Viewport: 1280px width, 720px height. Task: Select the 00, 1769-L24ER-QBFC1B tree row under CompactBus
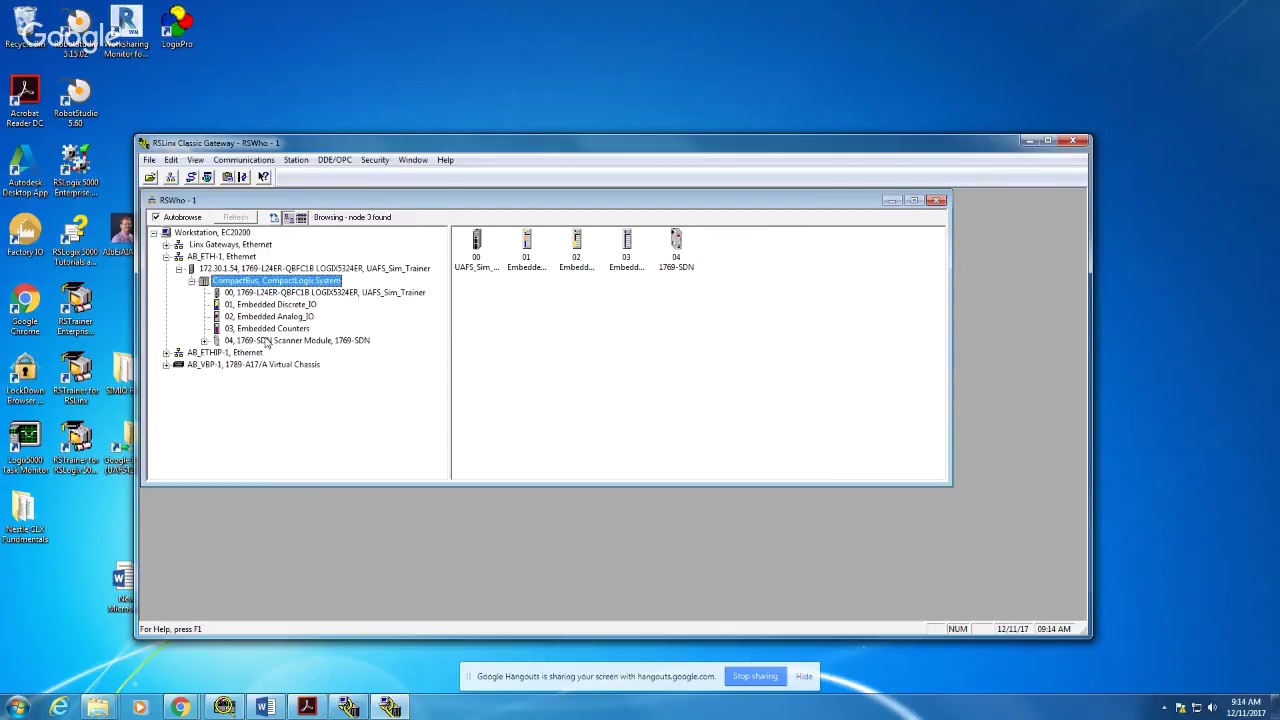click(x=325, y=292)
